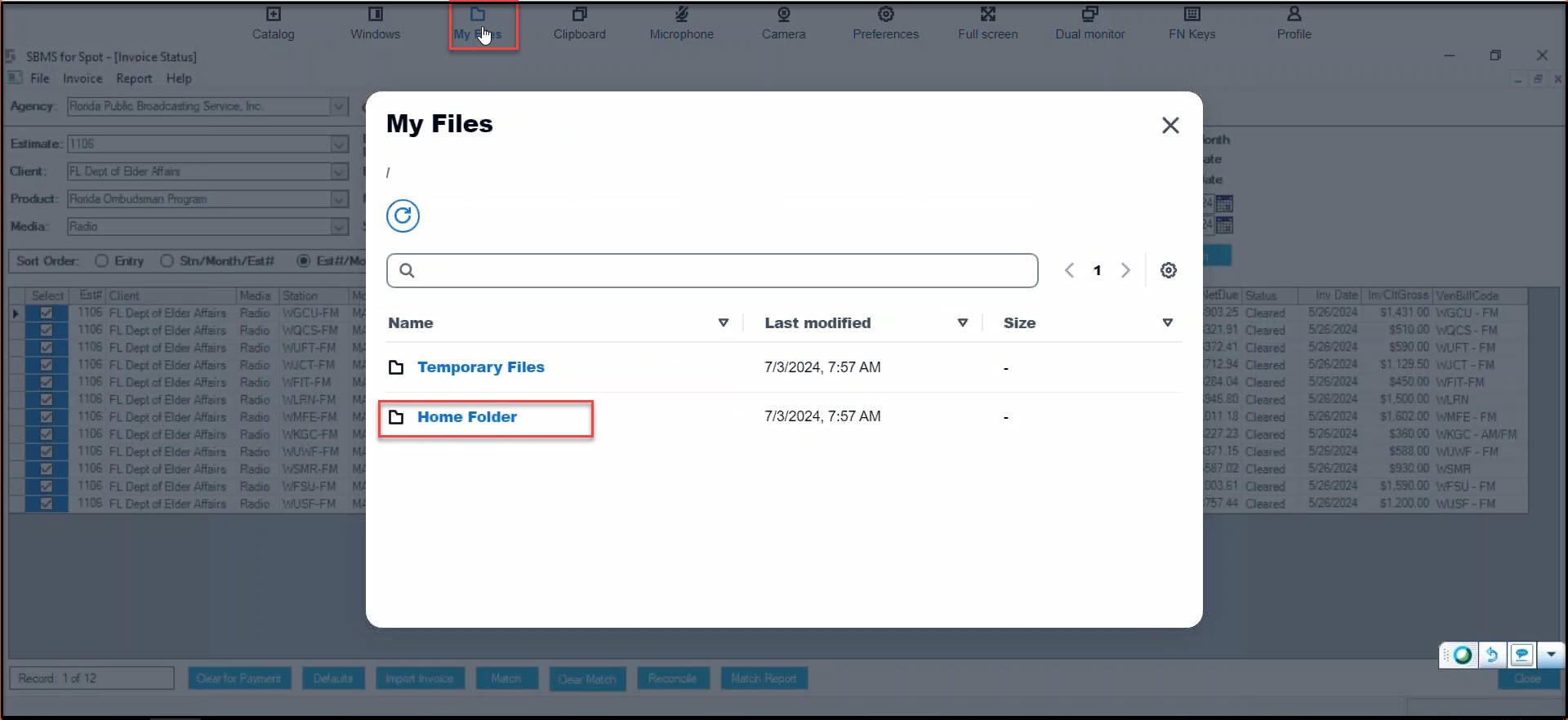
Task: Click the green circle tray icon
Action: 1463,655
